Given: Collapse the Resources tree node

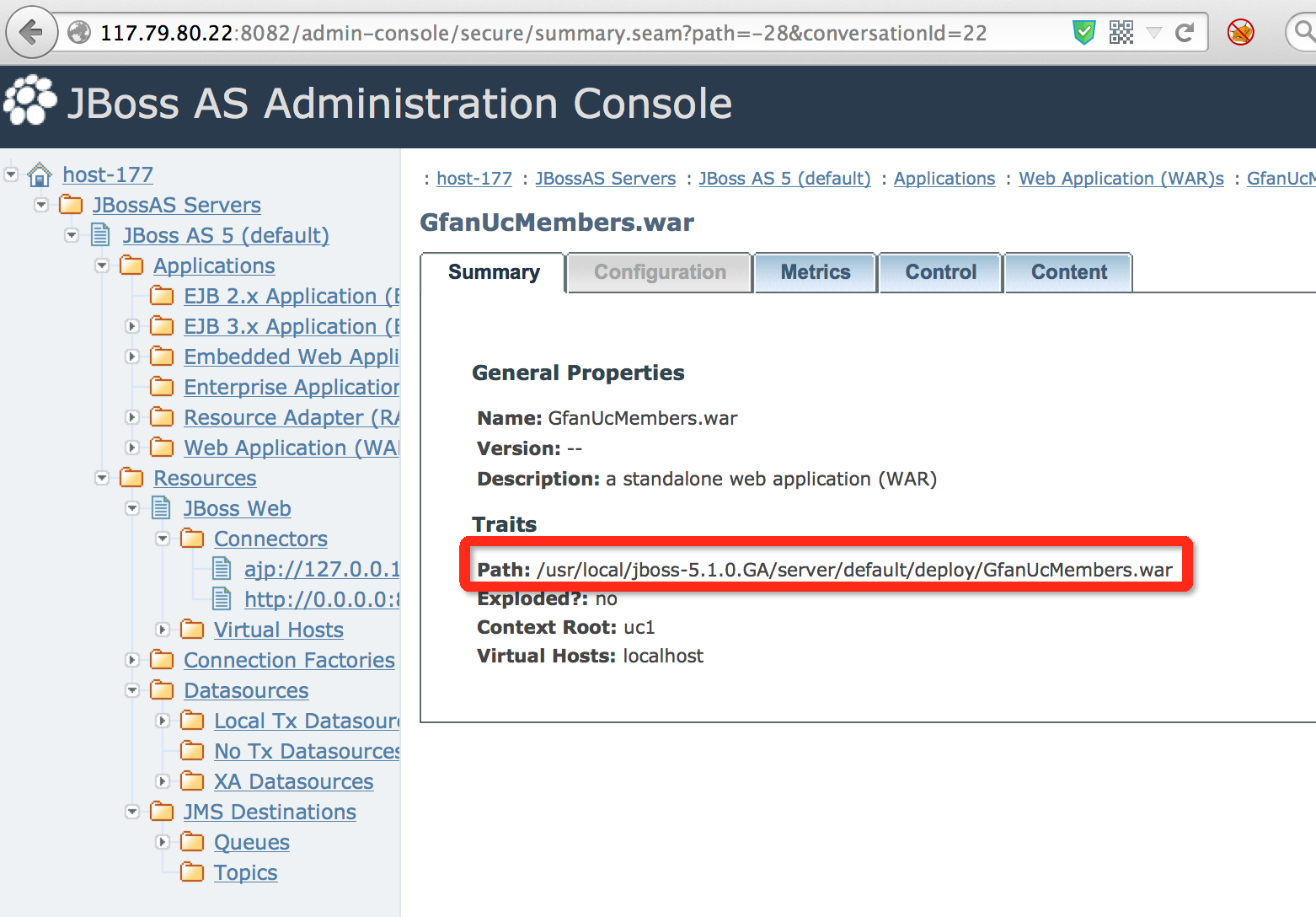Looking at the screenshot, I should [x=102, y=478].
